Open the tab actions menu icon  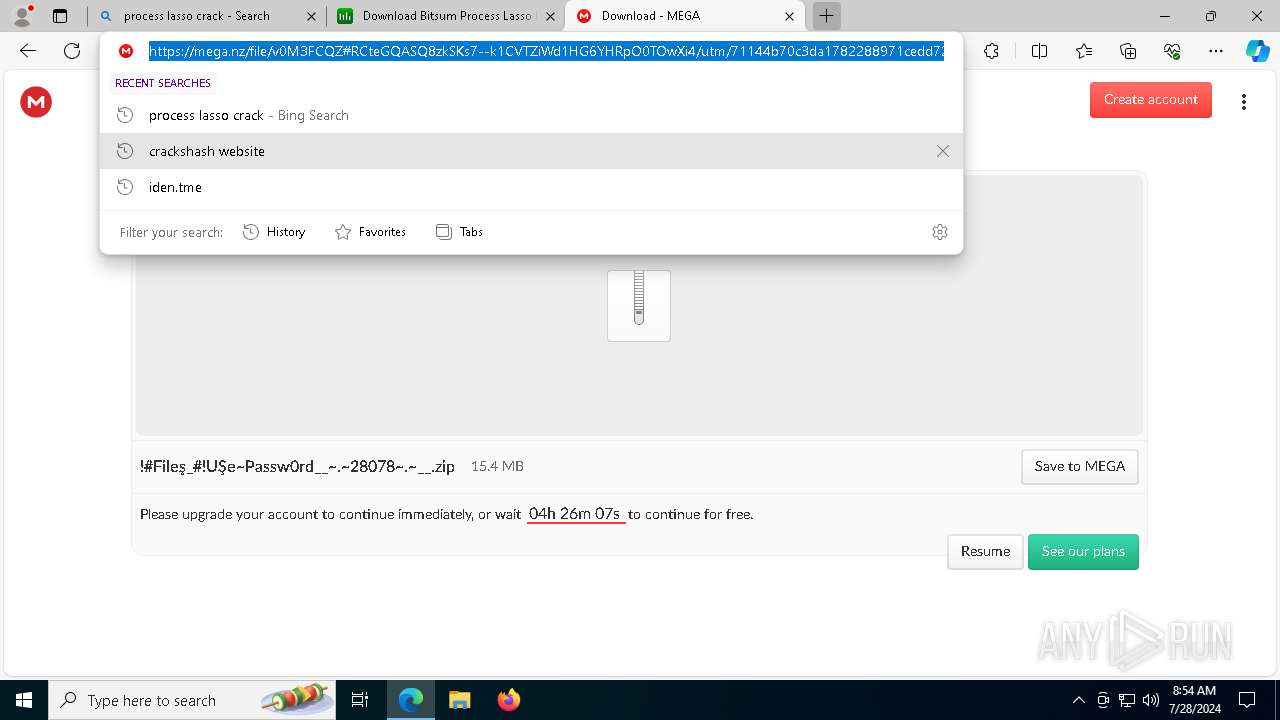click(60, 16)
